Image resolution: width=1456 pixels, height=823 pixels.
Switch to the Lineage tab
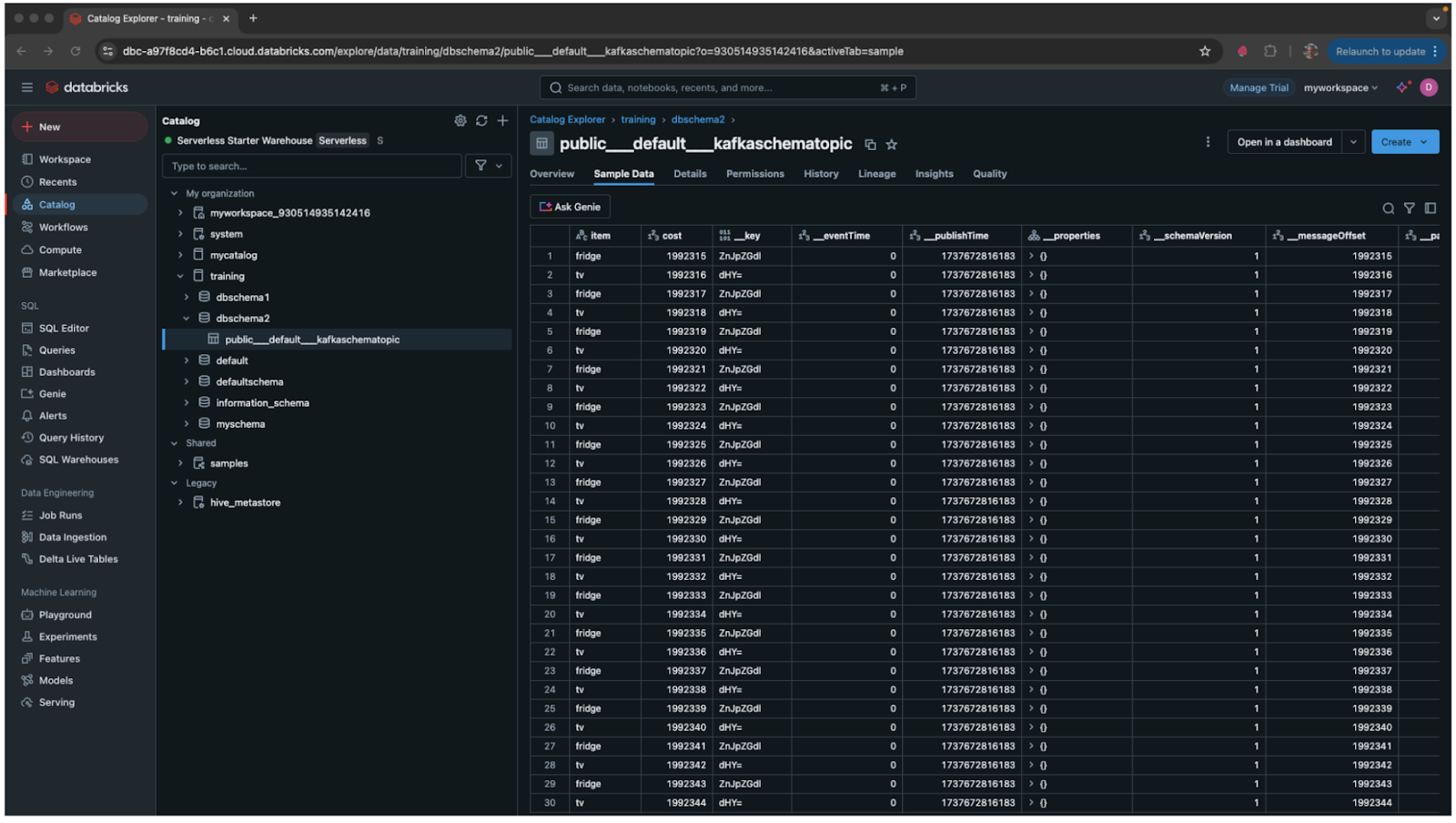pos(876,174)
